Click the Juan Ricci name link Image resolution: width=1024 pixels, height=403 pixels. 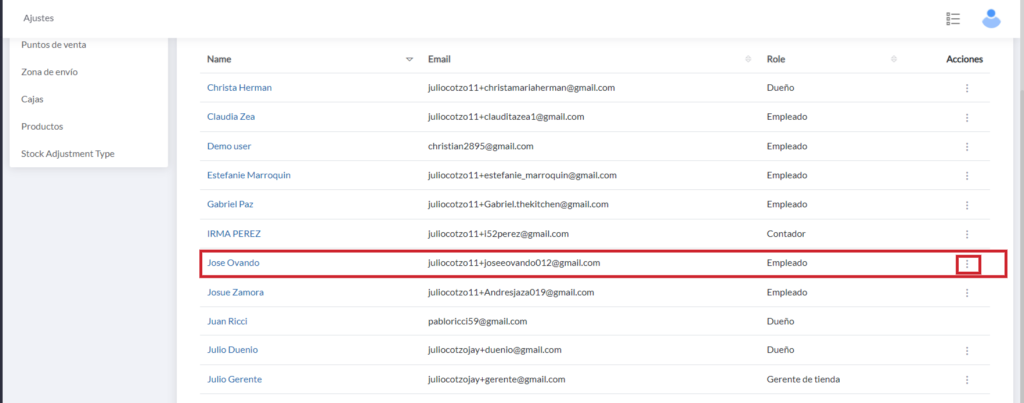227,321
